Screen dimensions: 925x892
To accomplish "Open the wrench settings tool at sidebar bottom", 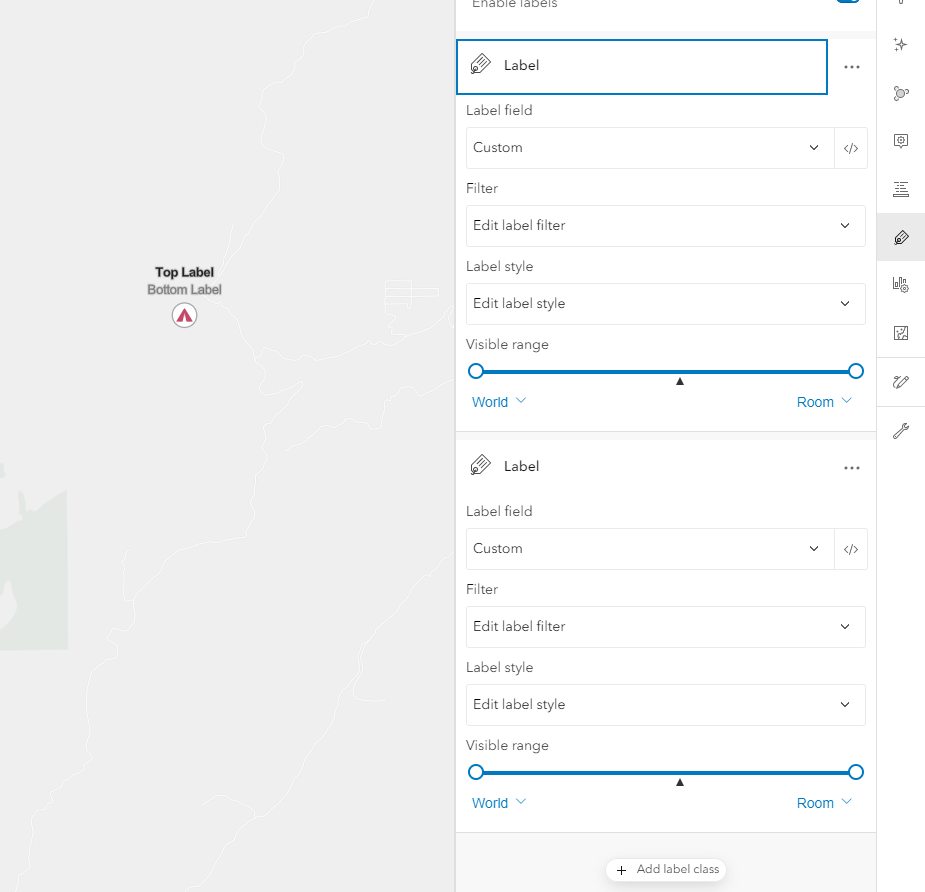I will [x=900, y=430].
